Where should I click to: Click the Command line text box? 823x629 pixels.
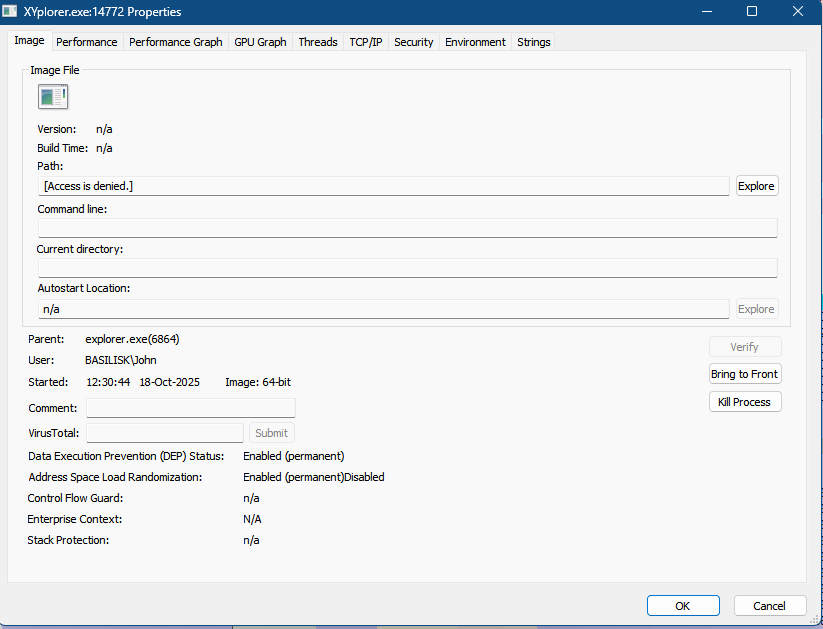[407, 228]
